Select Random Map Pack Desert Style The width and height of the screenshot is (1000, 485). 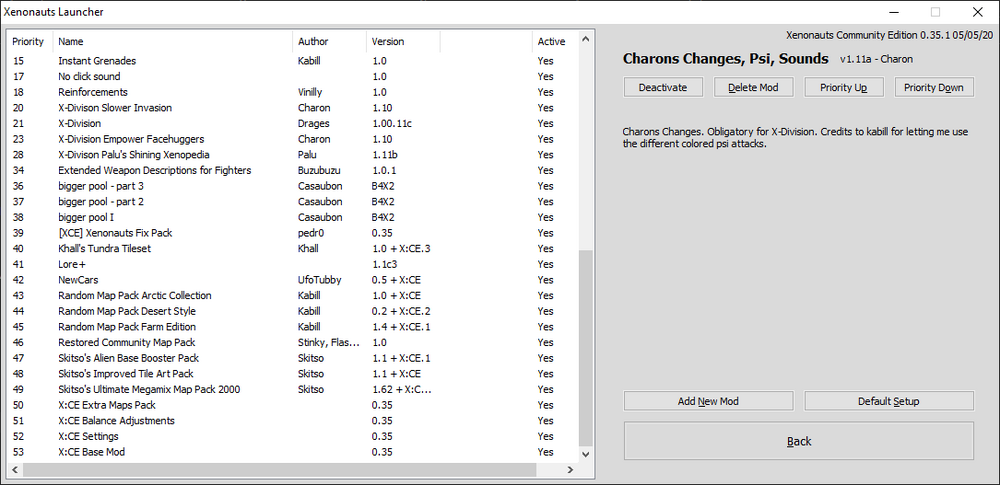[x=293, y=311]
